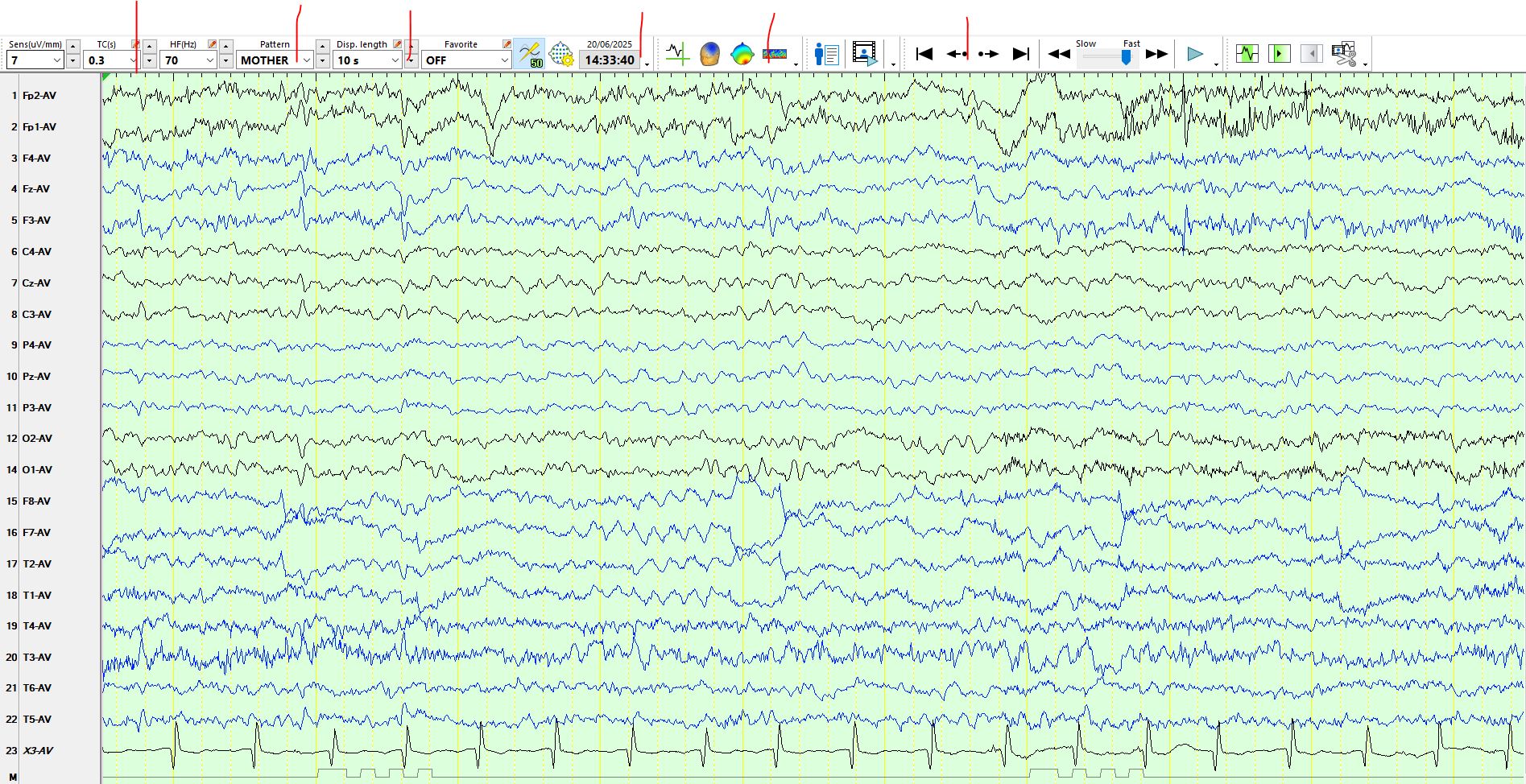This screenshot has width=1526, height=784.
Task: Open the Favorite dropdown showing OFF
Action: [466, 60]
